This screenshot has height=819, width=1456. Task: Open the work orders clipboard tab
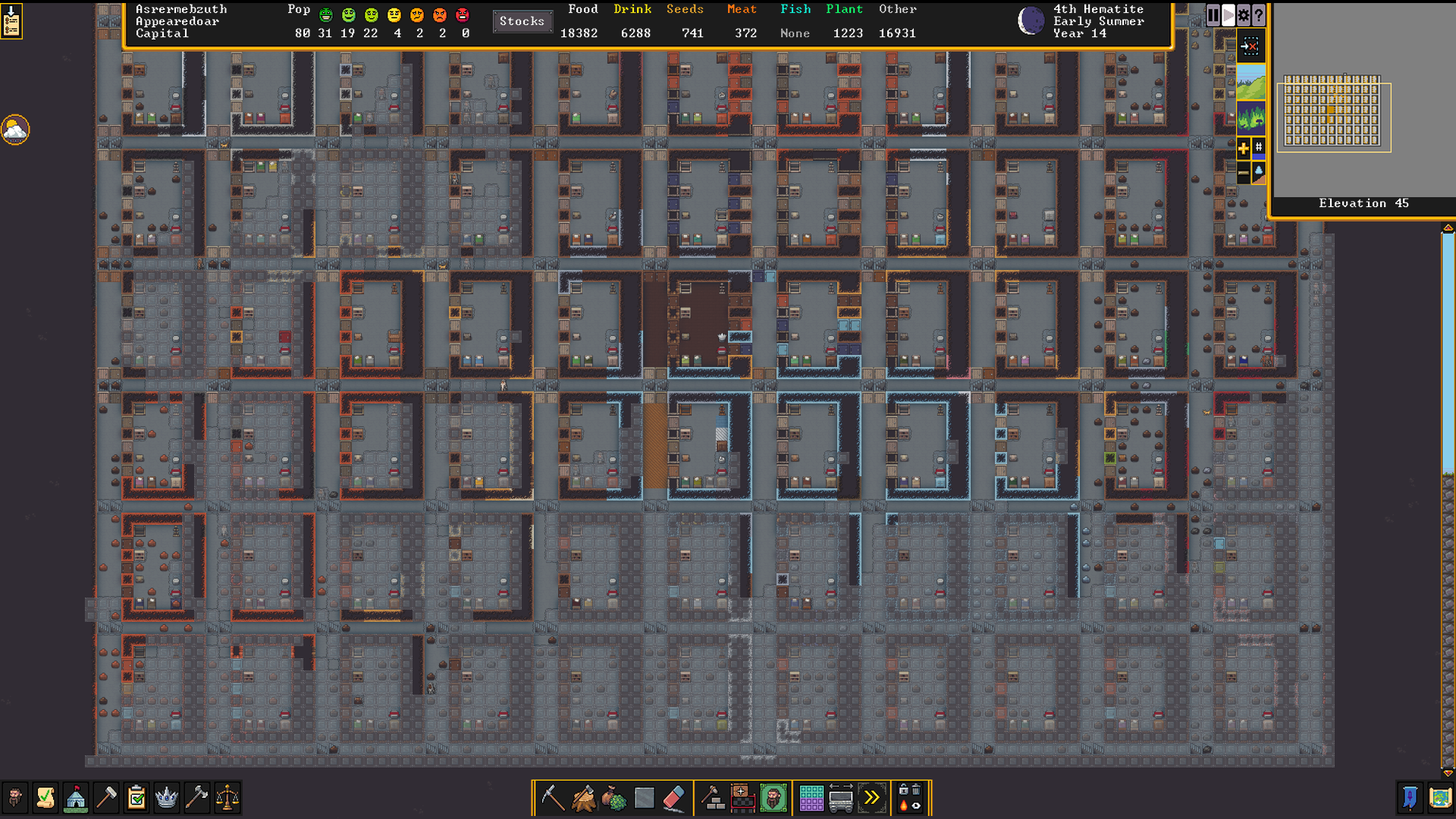tap(136, 798)
